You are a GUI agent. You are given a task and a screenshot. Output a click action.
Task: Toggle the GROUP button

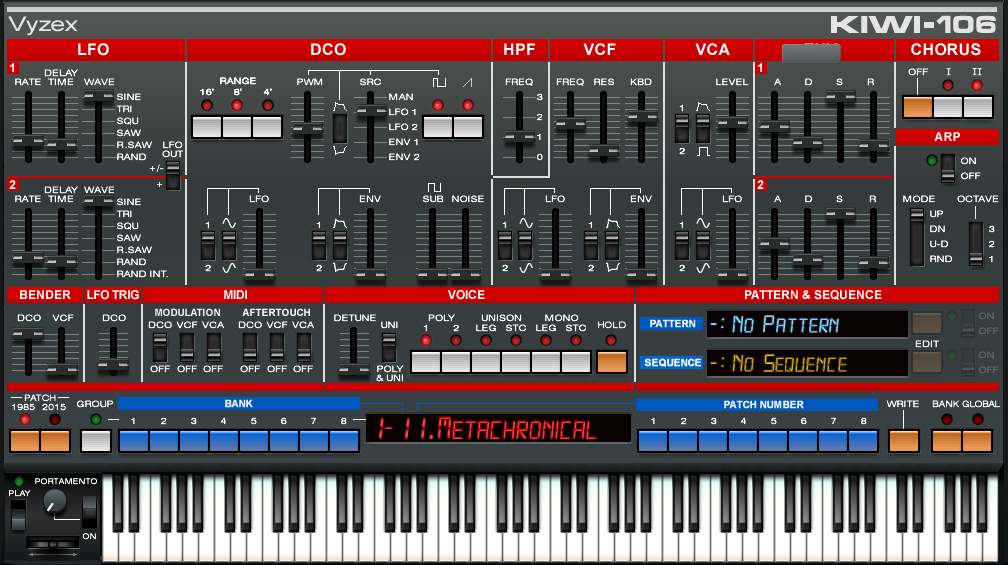(x=96, y=441)
